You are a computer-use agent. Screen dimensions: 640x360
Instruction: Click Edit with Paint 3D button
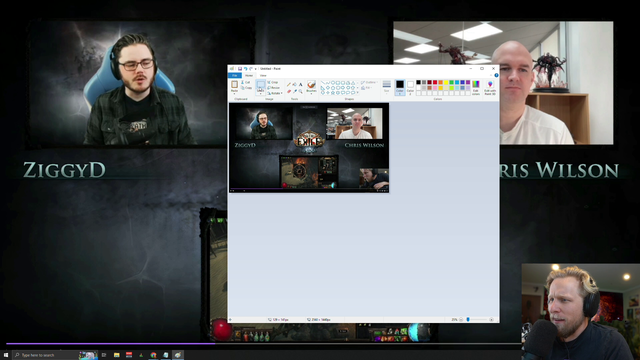490,88
